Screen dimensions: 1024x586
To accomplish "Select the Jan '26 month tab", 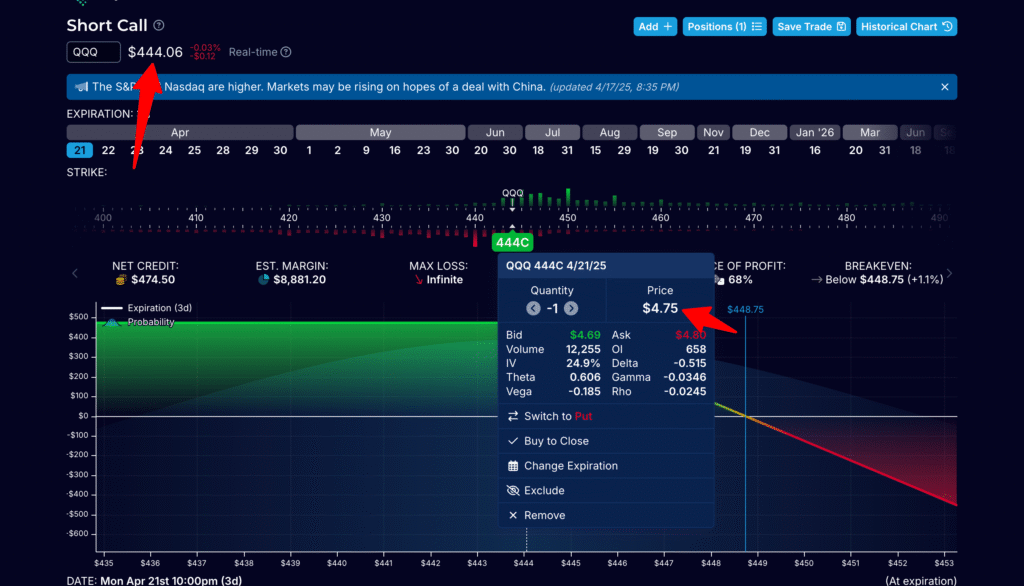I will (815, 133).
